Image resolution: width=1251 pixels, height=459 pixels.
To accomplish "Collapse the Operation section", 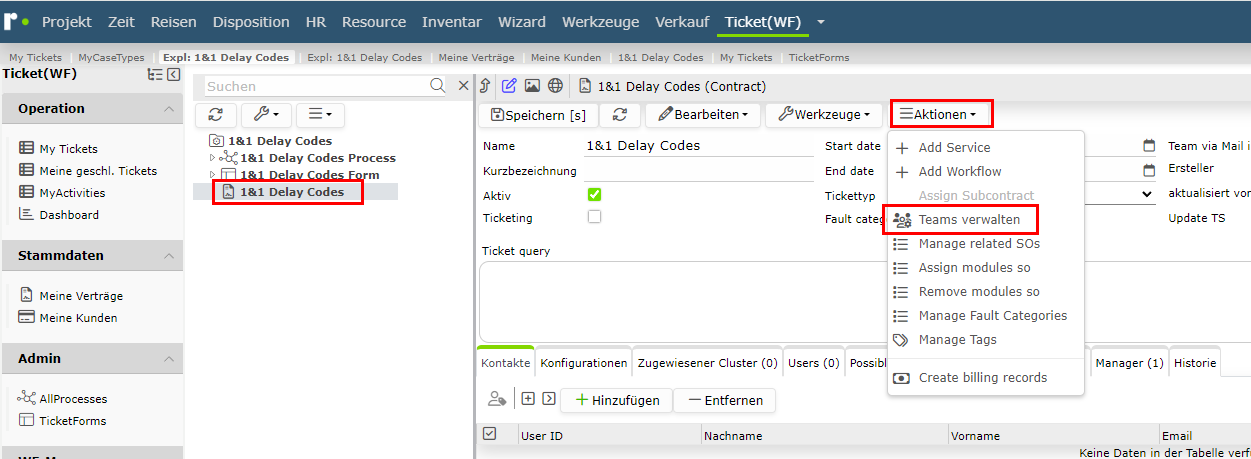I will (x=169, y=109).
